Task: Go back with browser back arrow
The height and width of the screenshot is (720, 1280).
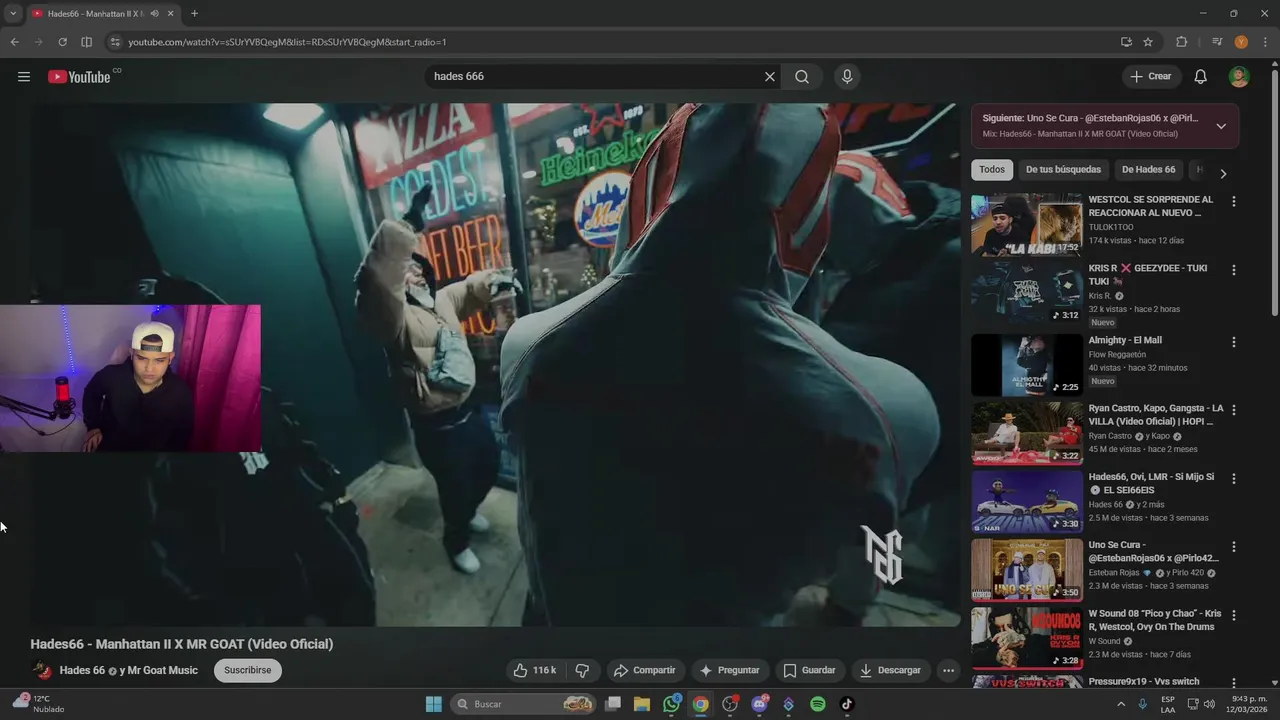Action: tap(14, 42)
